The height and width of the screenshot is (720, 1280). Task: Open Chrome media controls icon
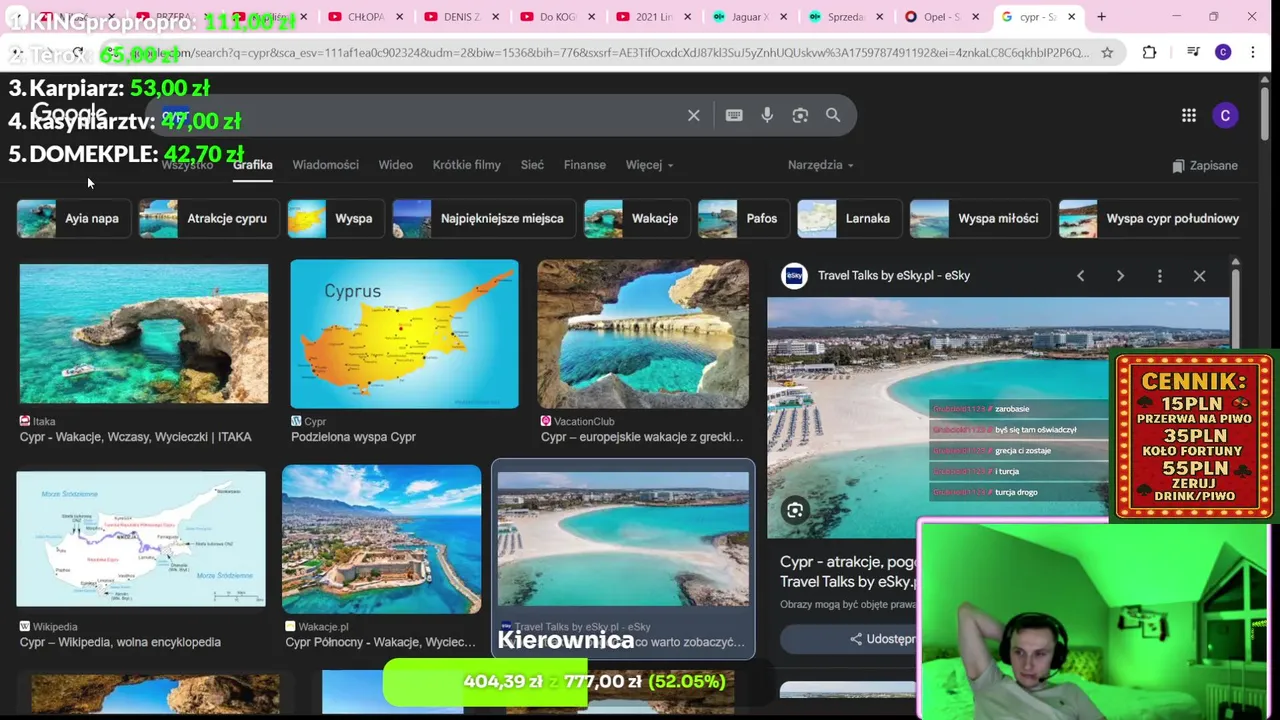(x=1193, y=52)
